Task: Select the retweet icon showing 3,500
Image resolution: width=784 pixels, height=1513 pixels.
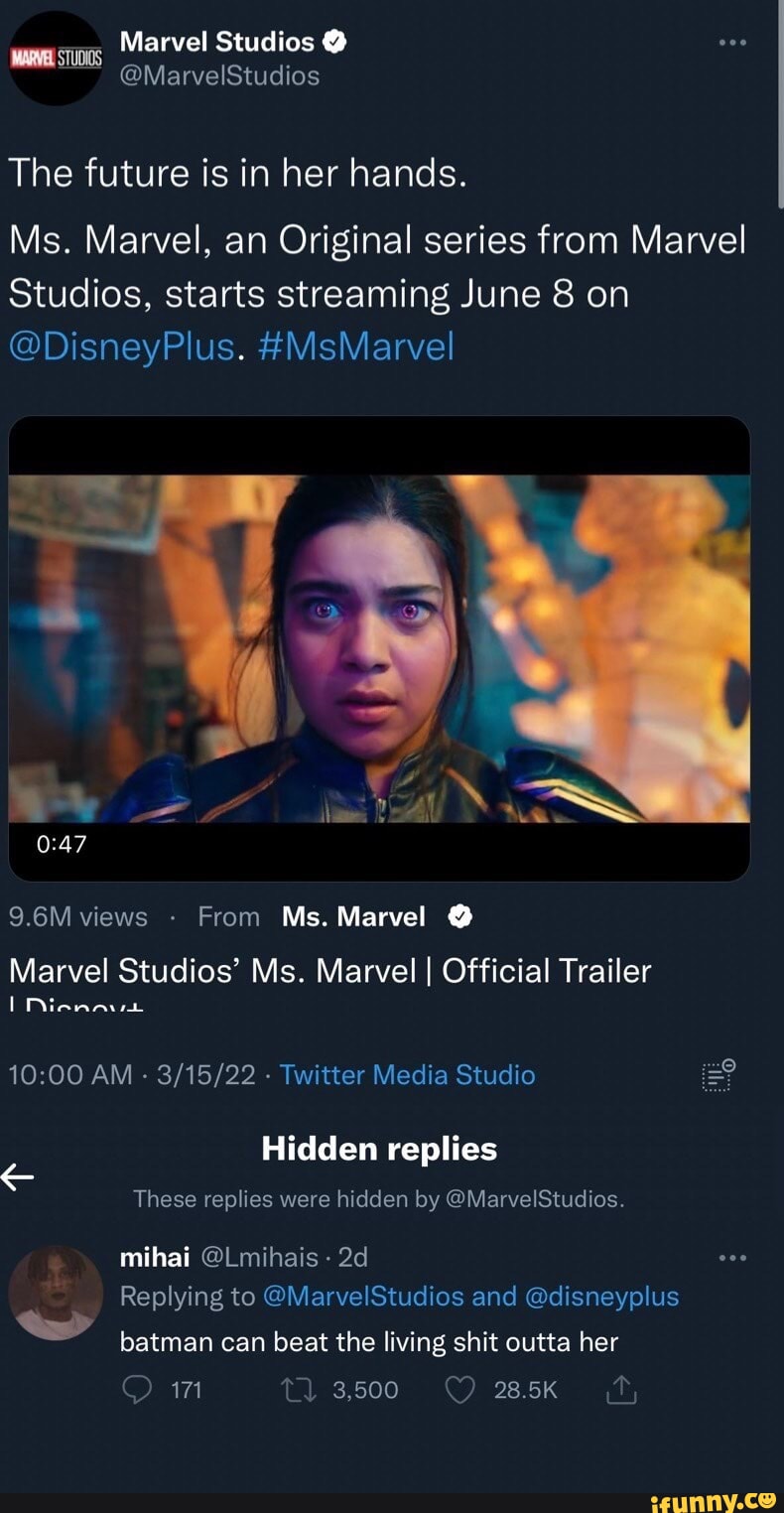Action: click(297, 1390)
